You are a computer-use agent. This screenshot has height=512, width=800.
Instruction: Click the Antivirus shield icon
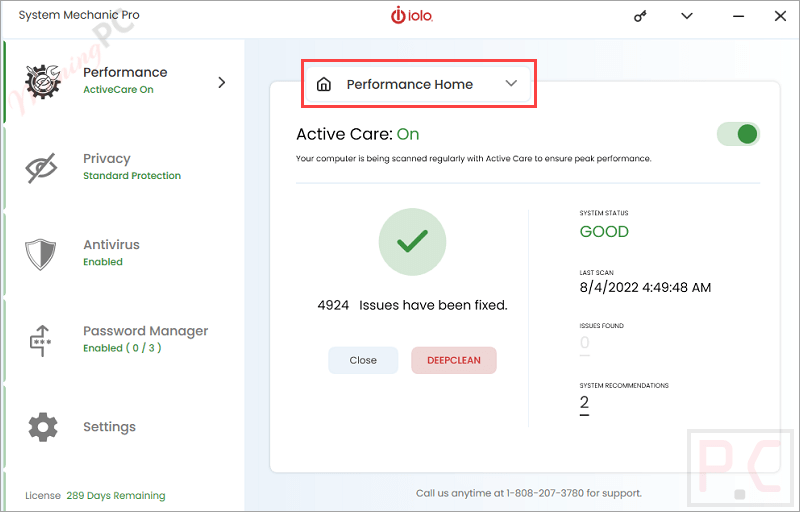point(40,254)
